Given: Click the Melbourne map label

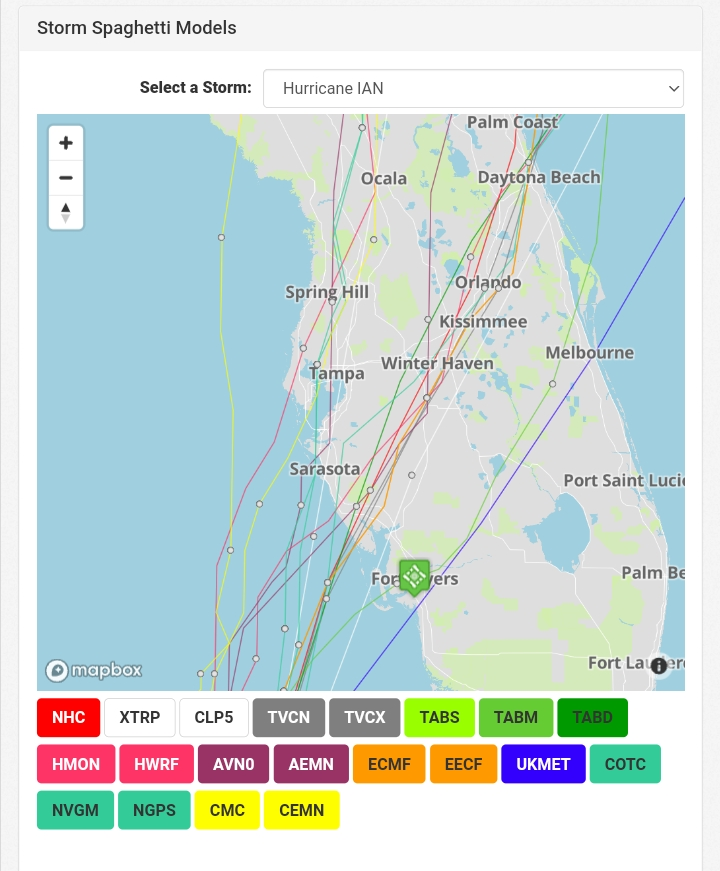Looking at the screenshot, I should pyautogui.click(x=589, y=352).
